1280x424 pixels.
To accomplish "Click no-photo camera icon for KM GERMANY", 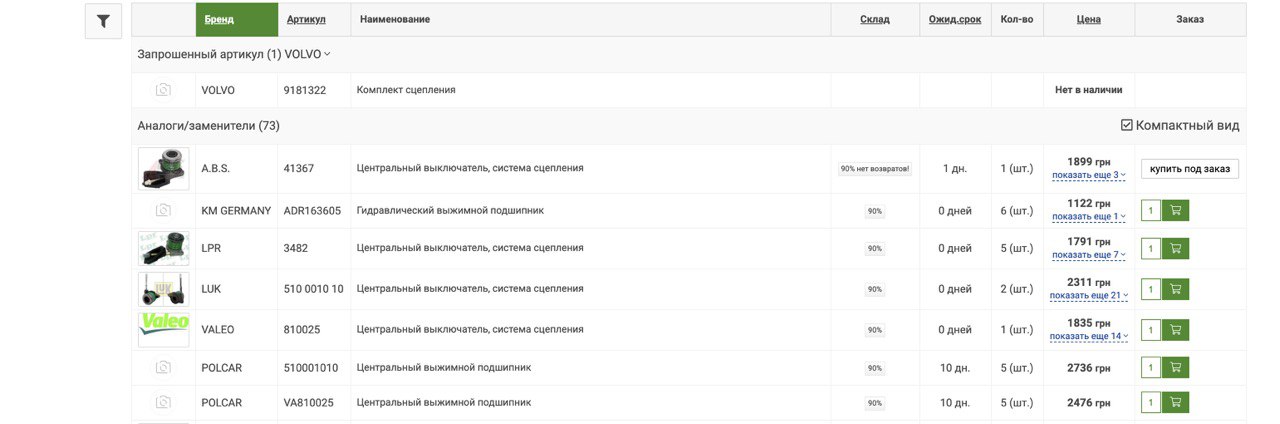I will (x=163, y=211).
